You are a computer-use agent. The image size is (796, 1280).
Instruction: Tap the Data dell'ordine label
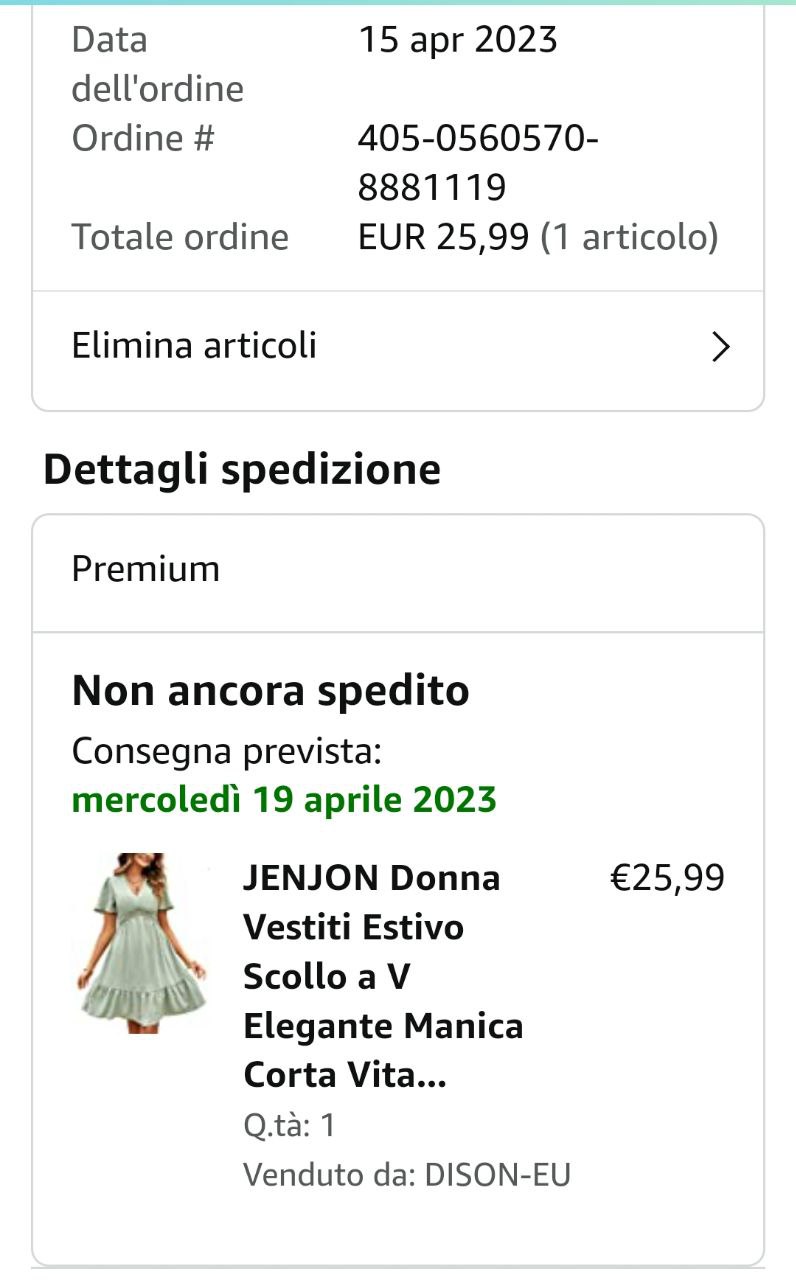(x=157, y=64)
